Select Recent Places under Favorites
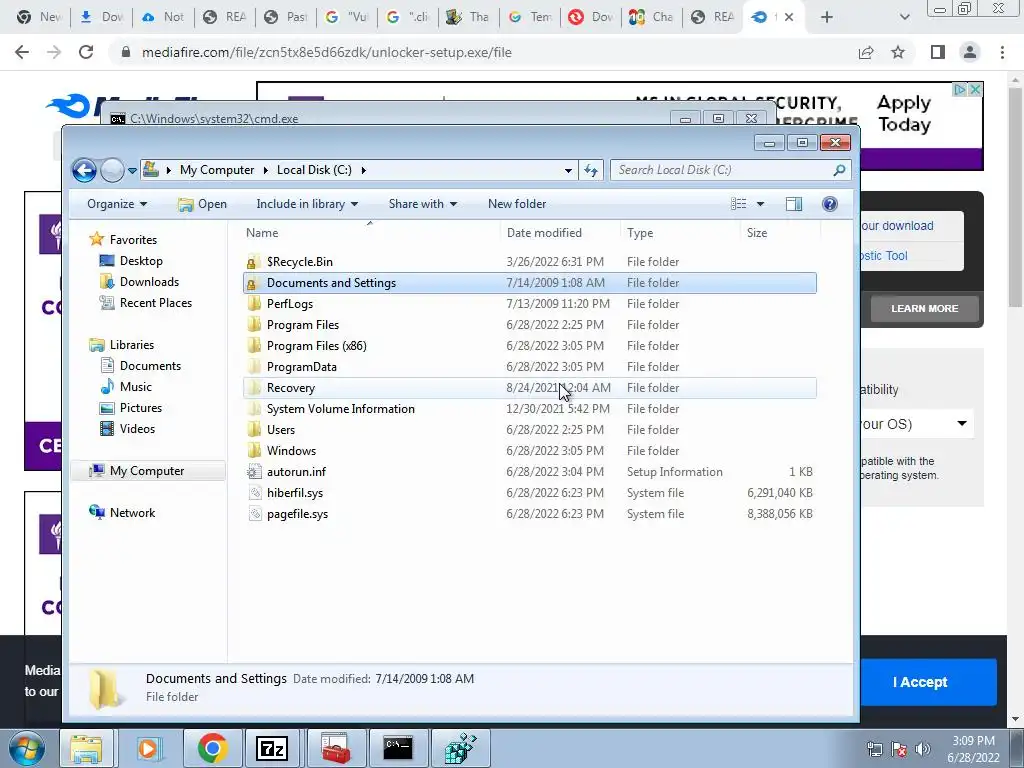 (x=155, y=302)
